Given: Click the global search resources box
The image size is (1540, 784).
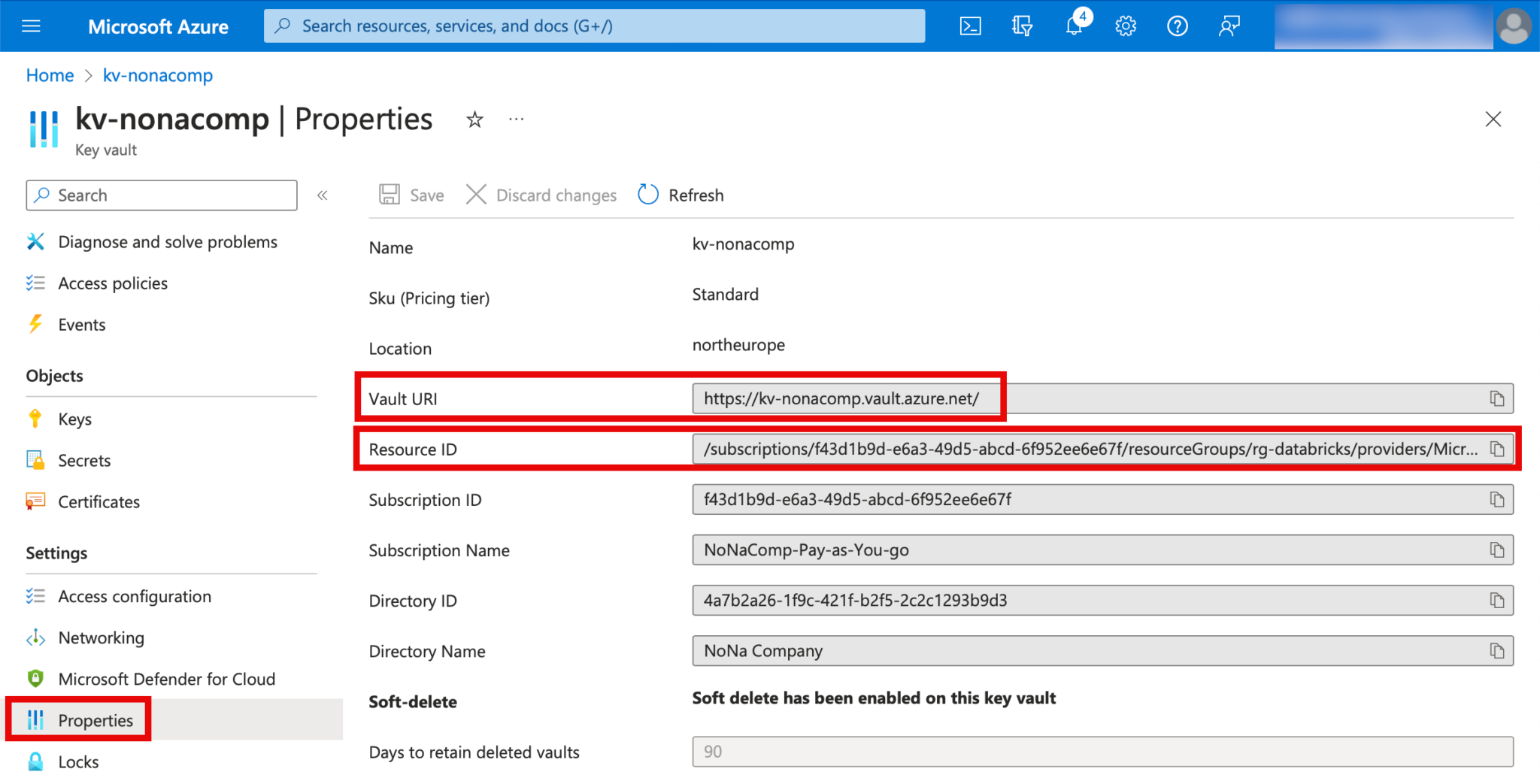Looking at the screenshot, I should coord(594,26).
